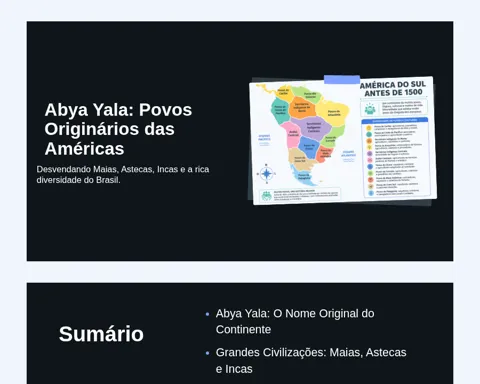Image resolution: width=480 pixels, height=384 pixels.
Task: Open 'Grandes Civilizações: Maias, Astecas e Incas'
Action: (x=311, y=361)
